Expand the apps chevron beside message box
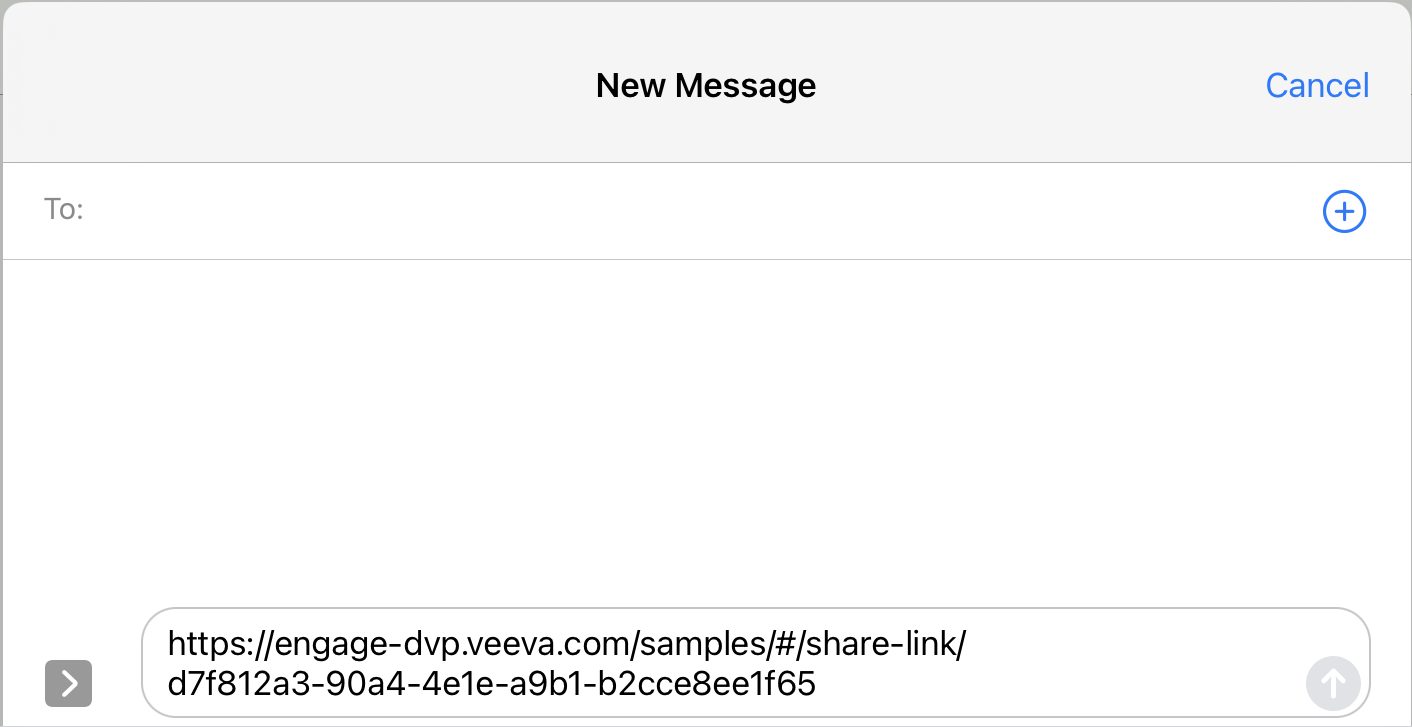Screen dimensions: 1412x727 [x=69, y=684]
